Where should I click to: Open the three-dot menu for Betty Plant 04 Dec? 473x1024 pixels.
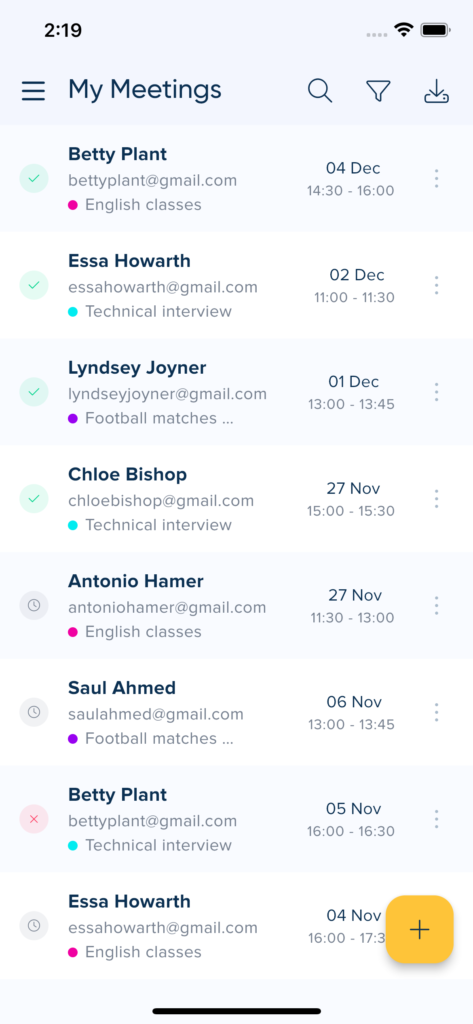(x=436, y=178)
